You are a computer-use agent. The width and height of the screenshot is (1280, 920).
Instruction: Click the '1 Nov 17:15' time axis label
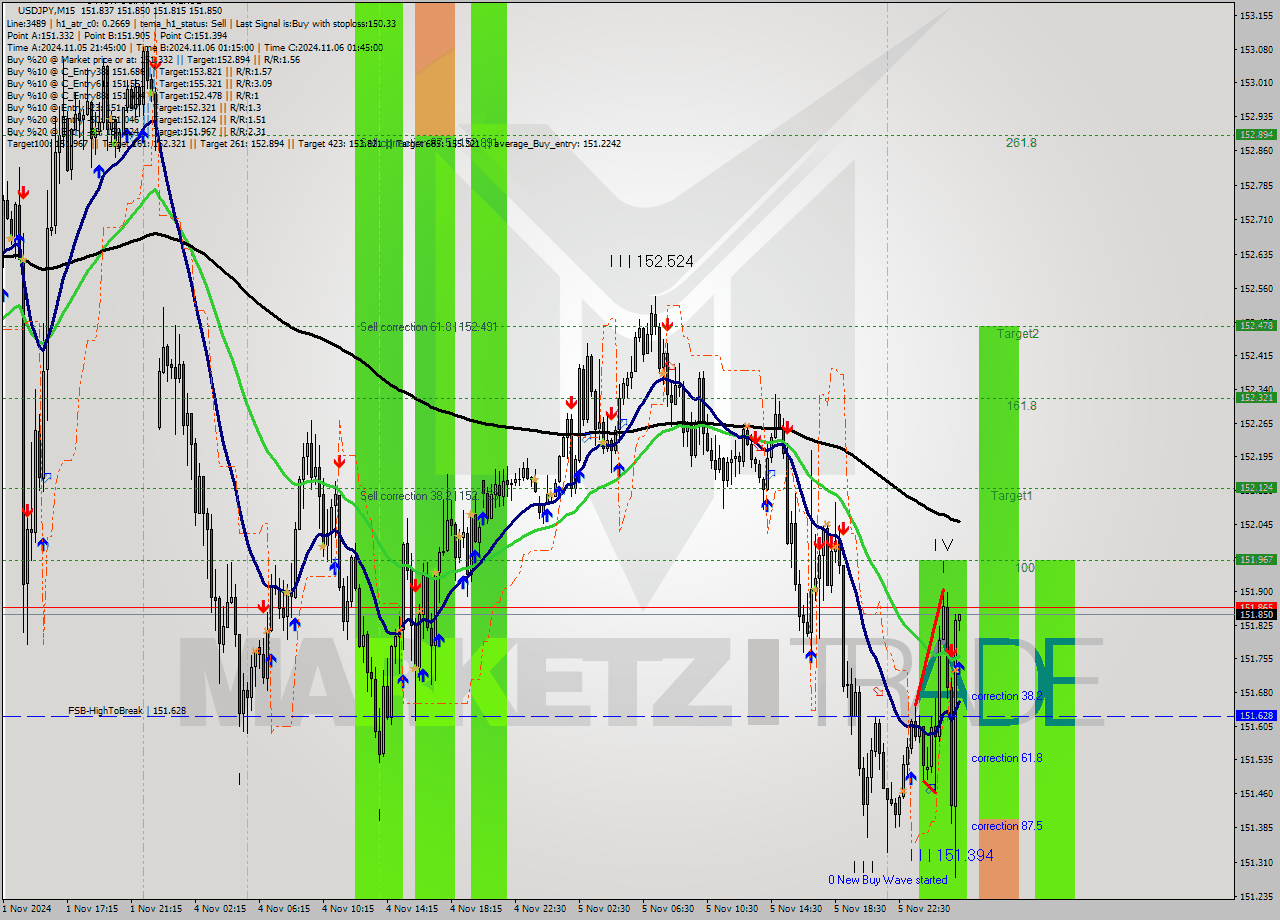click(91, 909)
